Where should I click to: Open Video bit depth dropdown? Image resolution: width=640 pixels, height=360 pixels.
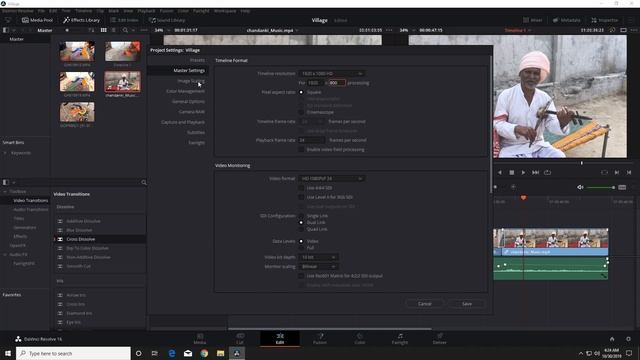318,257
